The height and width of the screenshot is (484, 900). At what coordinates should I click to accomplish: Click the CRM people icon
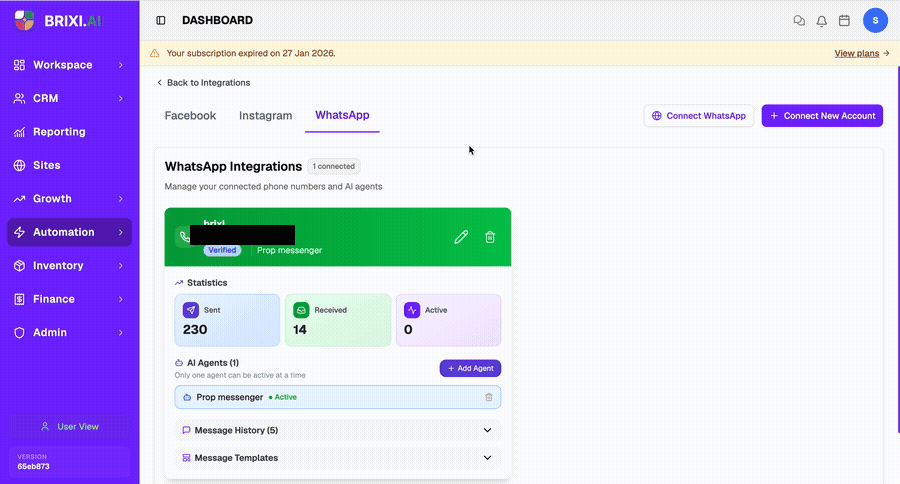(x=20, y=98)
